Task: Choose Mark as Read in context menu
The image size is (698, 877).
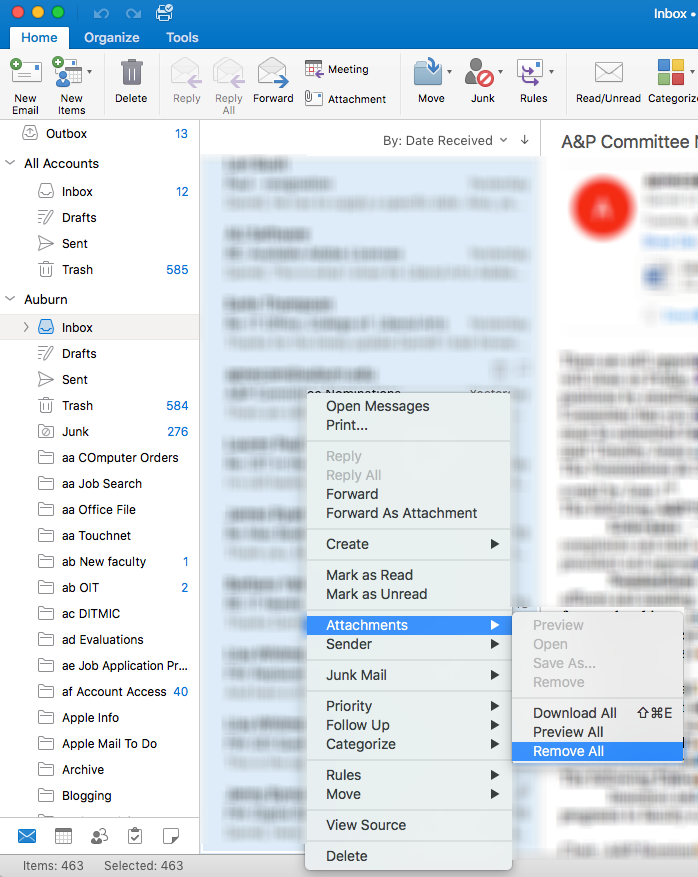Action: click(x=409, y=575)
